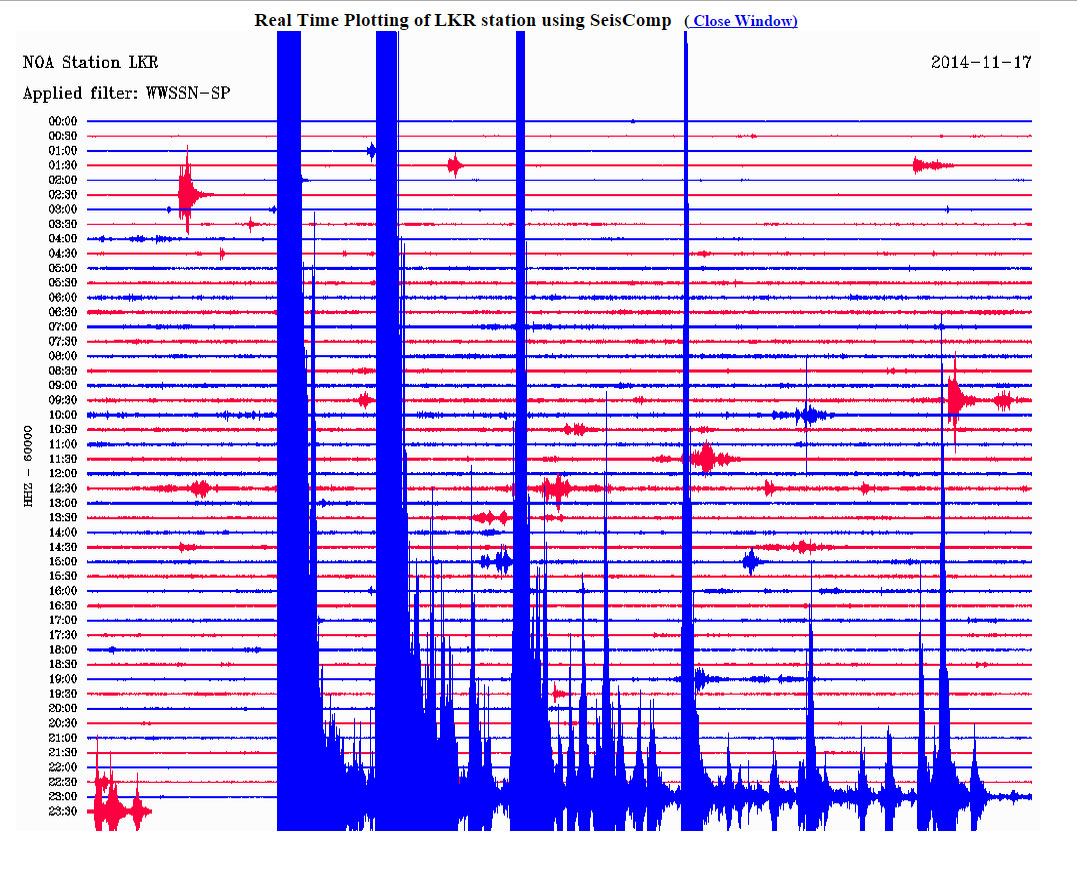The height and width of the screenshot is (879, 1077).
Task: Select the 12:30 time row label
Action: click(63, 488)
